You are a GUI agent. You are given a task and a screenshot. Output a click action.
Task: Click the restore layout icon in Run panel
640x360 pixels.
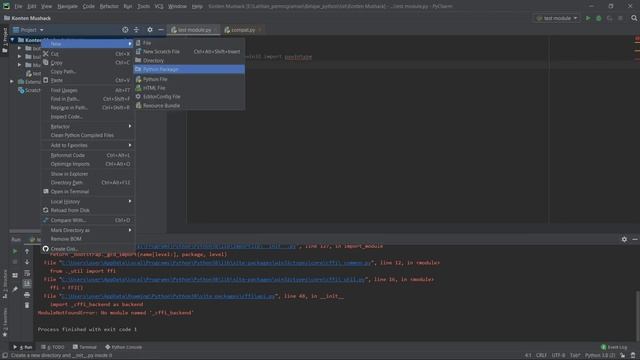[x=15, y=276]
